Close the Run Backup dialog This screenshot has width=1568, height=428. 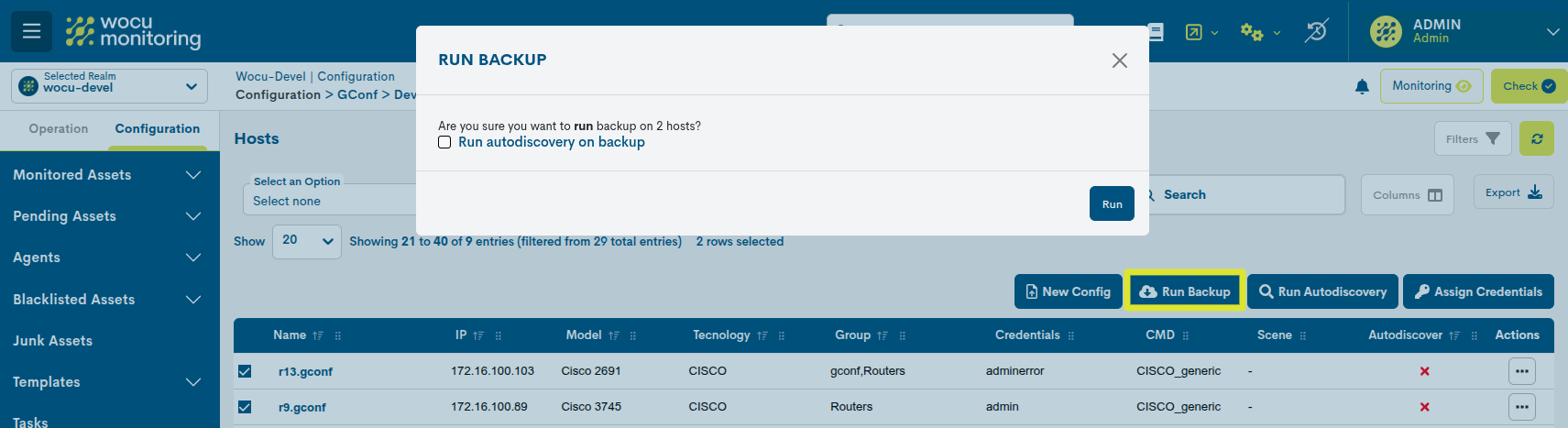click(x=1119, y=60)
